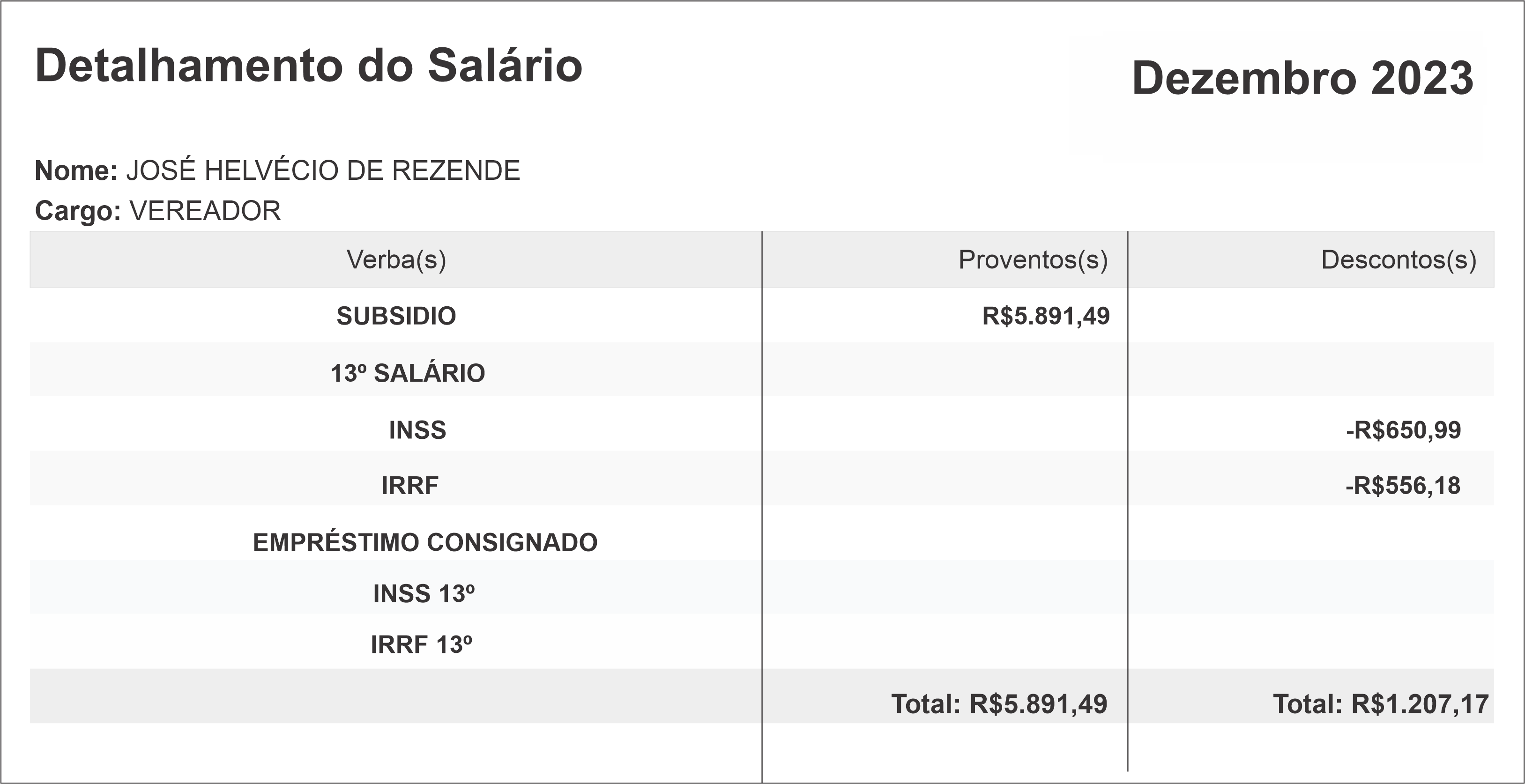Click the "Descontos(s)" column header
The width and height of the screenshot is (1525, 784).
pos(1399,260)
